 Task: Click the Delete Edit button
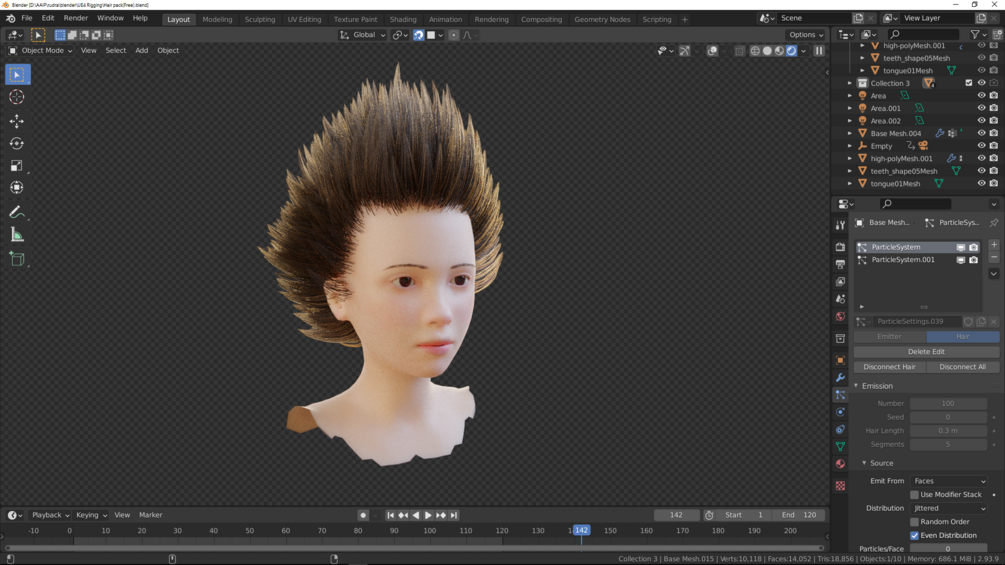pos(925,352)
